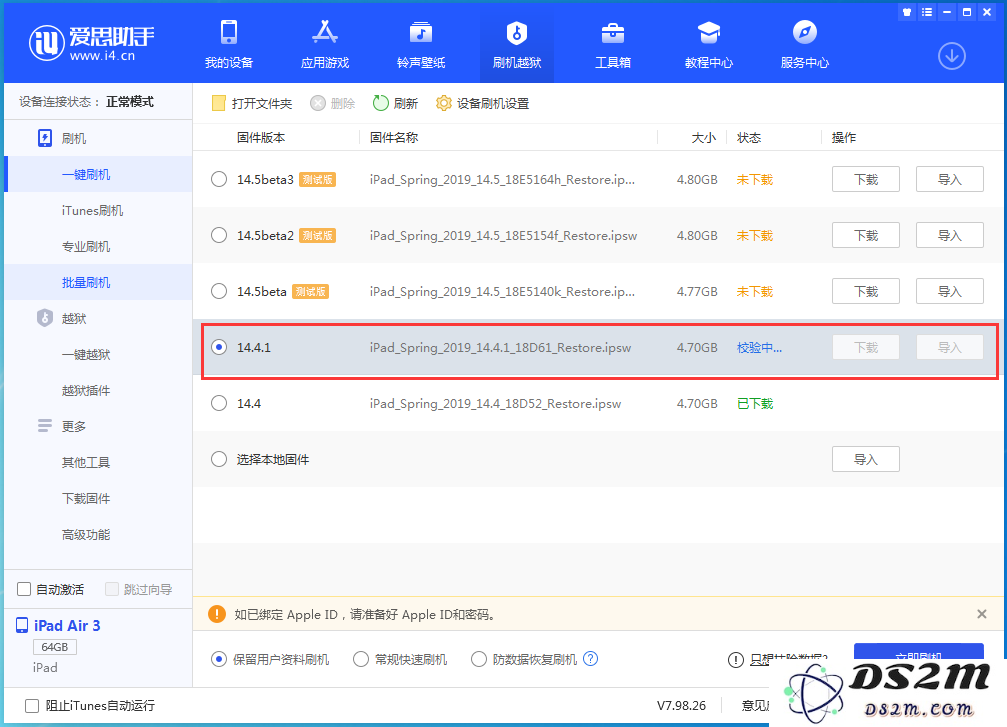Click iPad_Spring_2019_14.4_18D52_Restore.ipsw file name
This screenshot has width=1007, height=727.
(x=495, y=403)
